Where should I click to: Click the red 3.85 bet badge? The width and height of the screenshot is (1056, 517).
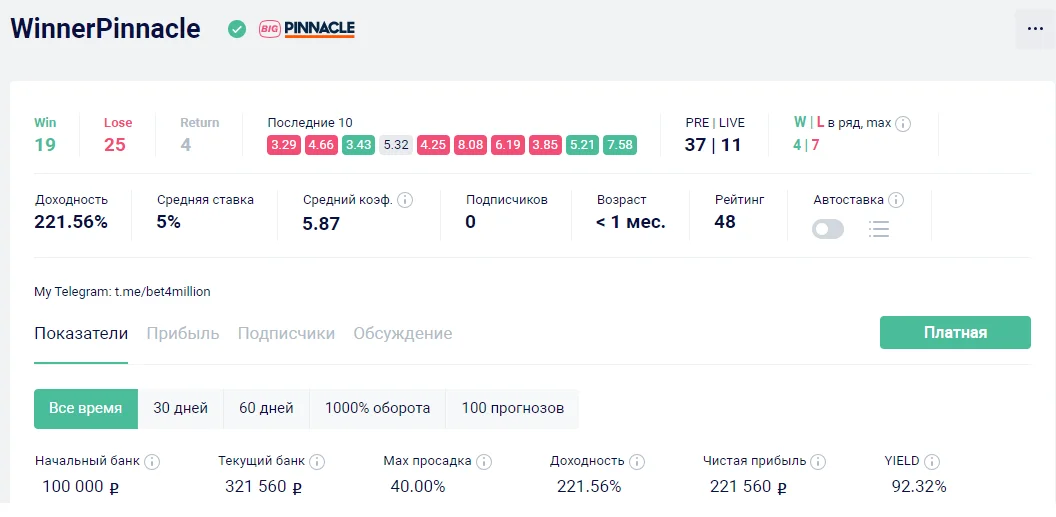546,145
